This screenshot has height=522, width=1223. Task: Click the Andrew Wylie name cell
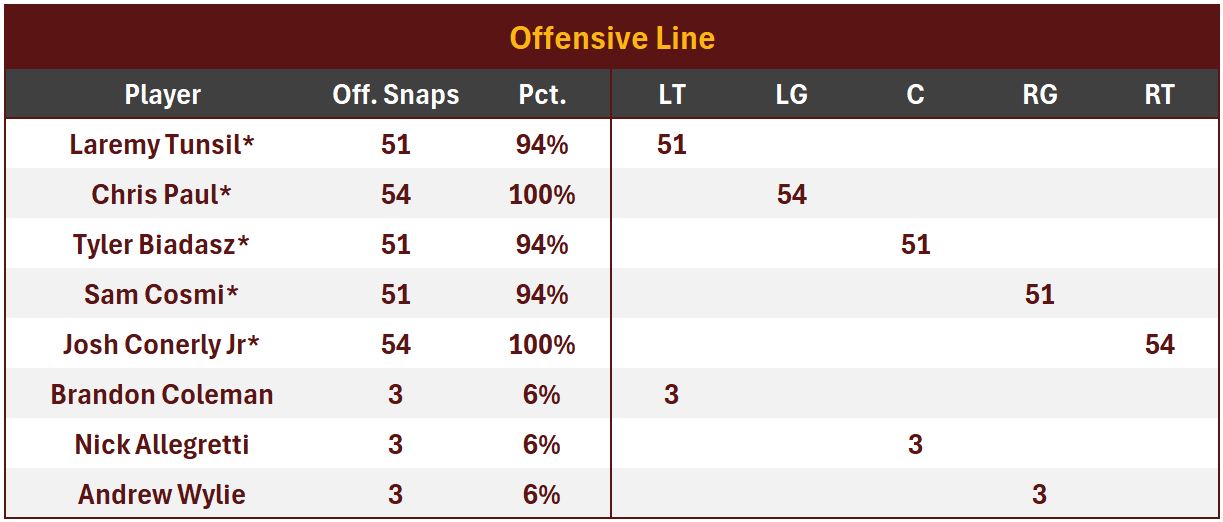pyautogui.click(x=162, y=495)
